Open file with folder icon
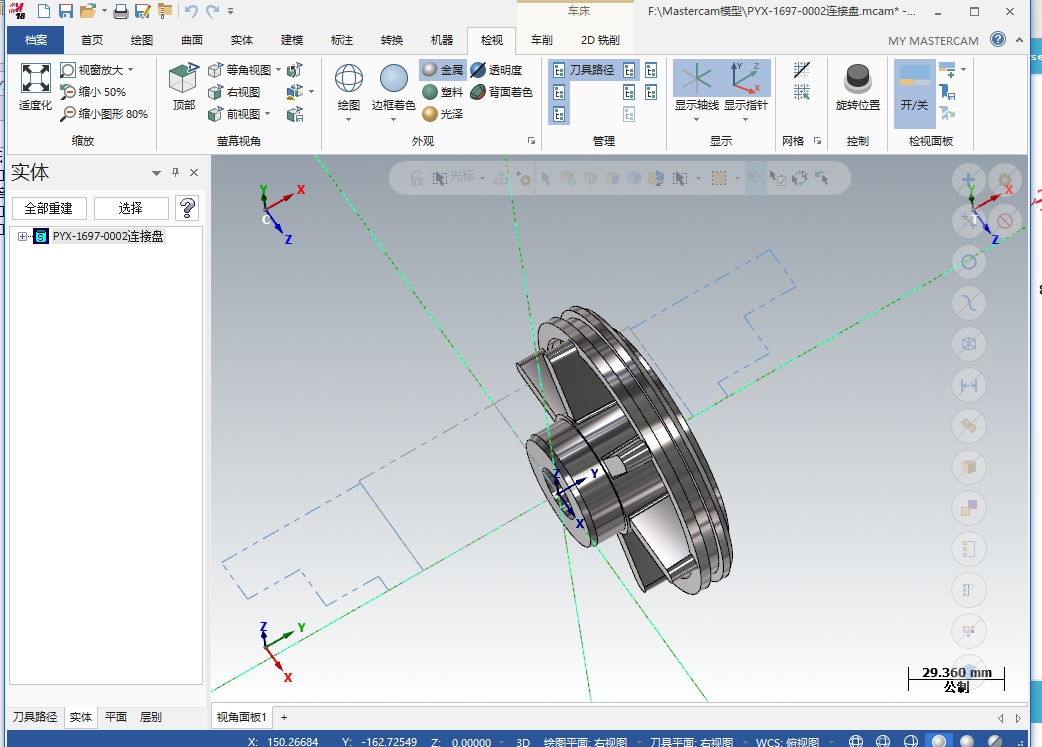Image resolution: width=1042 pixels, height=747 pixels. coord(87,11)
